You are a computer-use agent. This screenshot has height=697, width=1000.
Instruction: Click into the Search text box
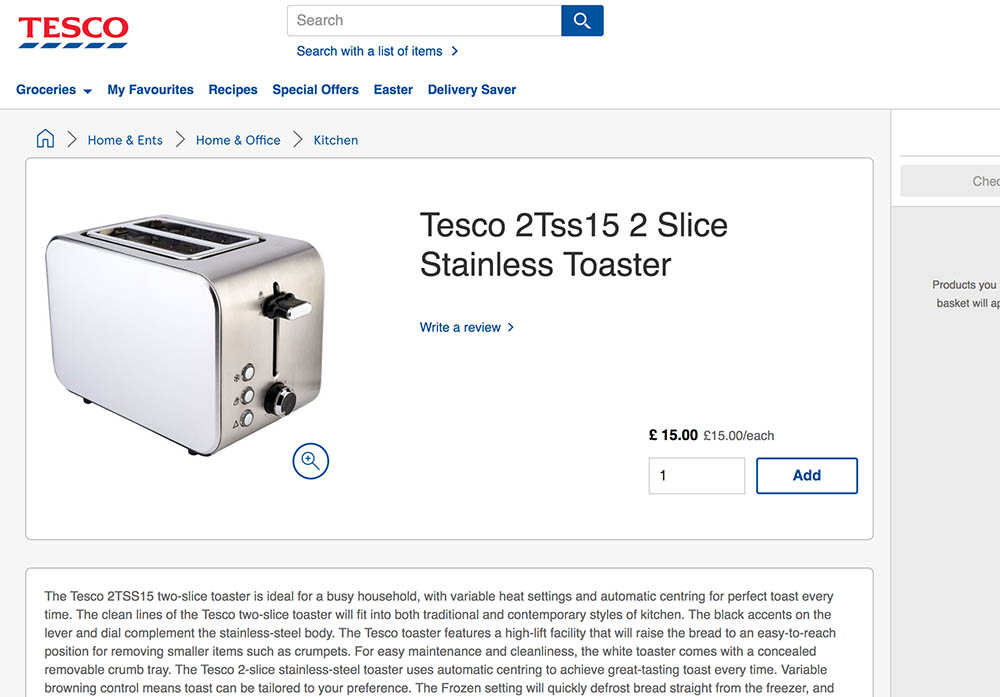(424, 21)
